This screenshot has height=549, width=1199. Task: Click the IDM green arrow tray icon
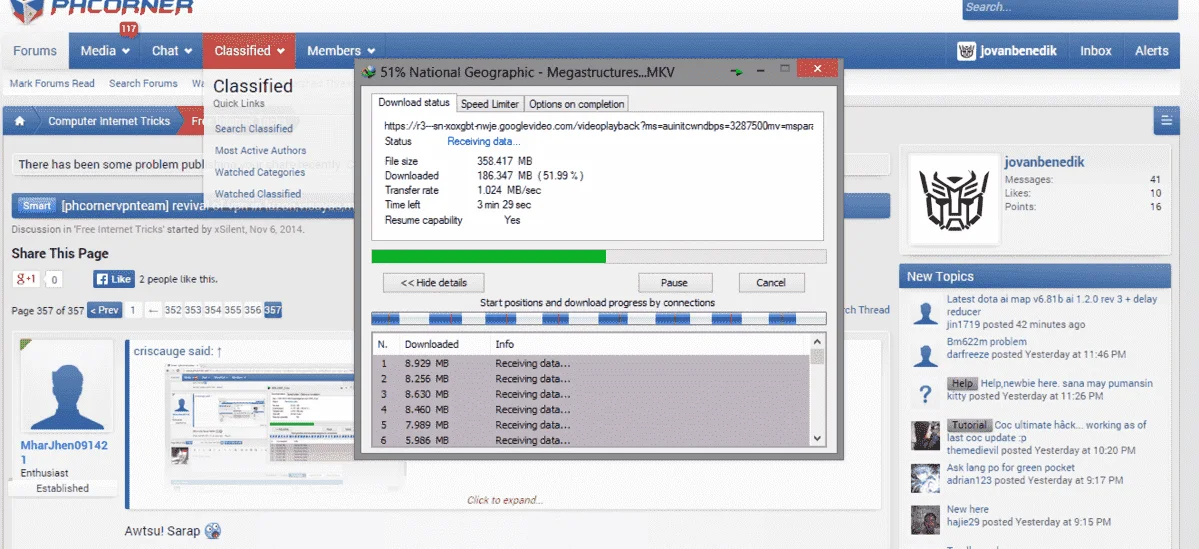[736, 71]
